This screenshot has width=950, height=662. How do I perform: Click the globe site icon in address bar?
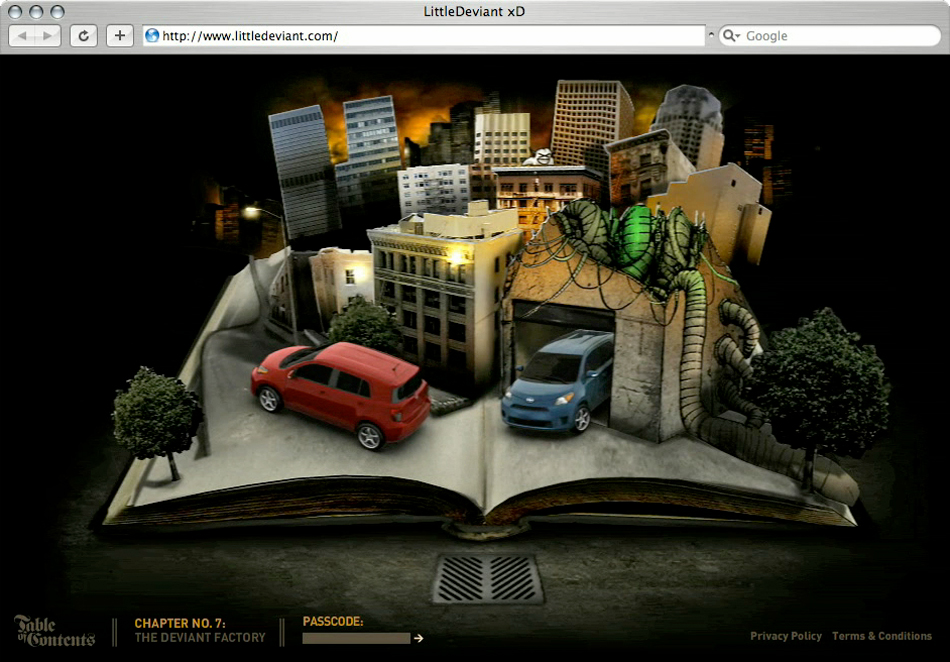pyautogui.click(x=153, y=36)
